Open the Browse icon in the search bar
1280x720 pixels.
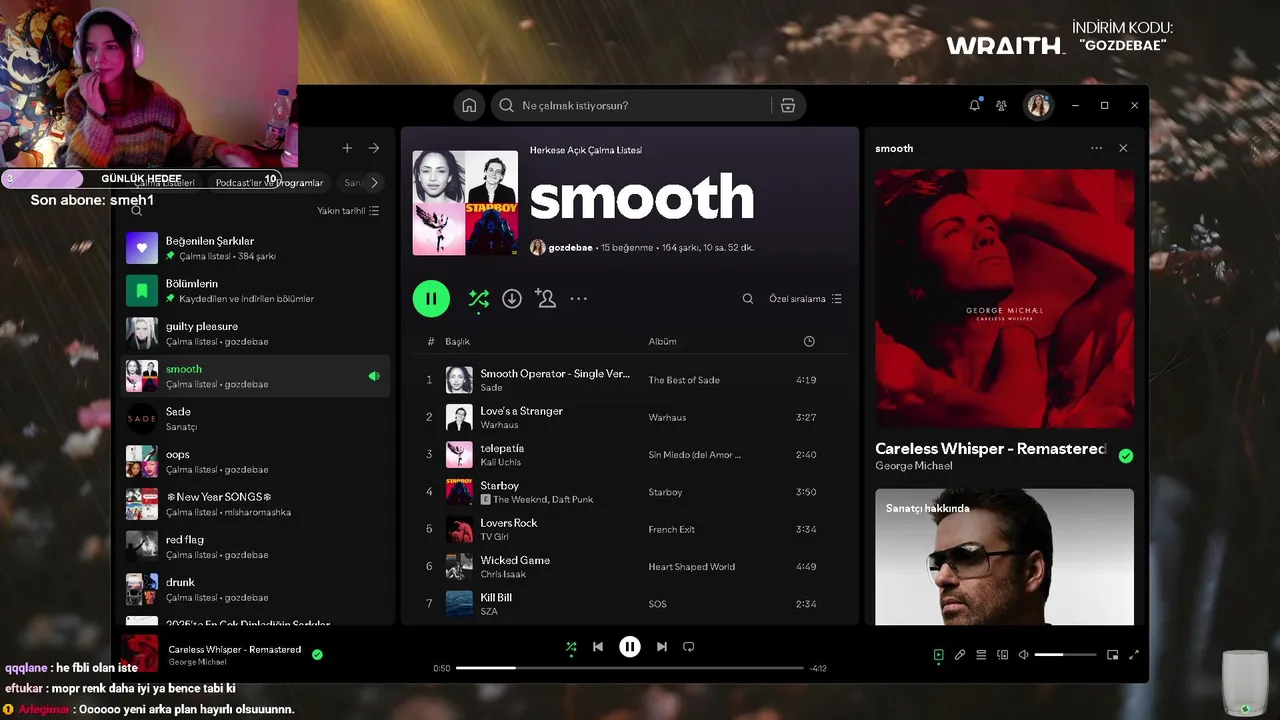tap(788, 105)
